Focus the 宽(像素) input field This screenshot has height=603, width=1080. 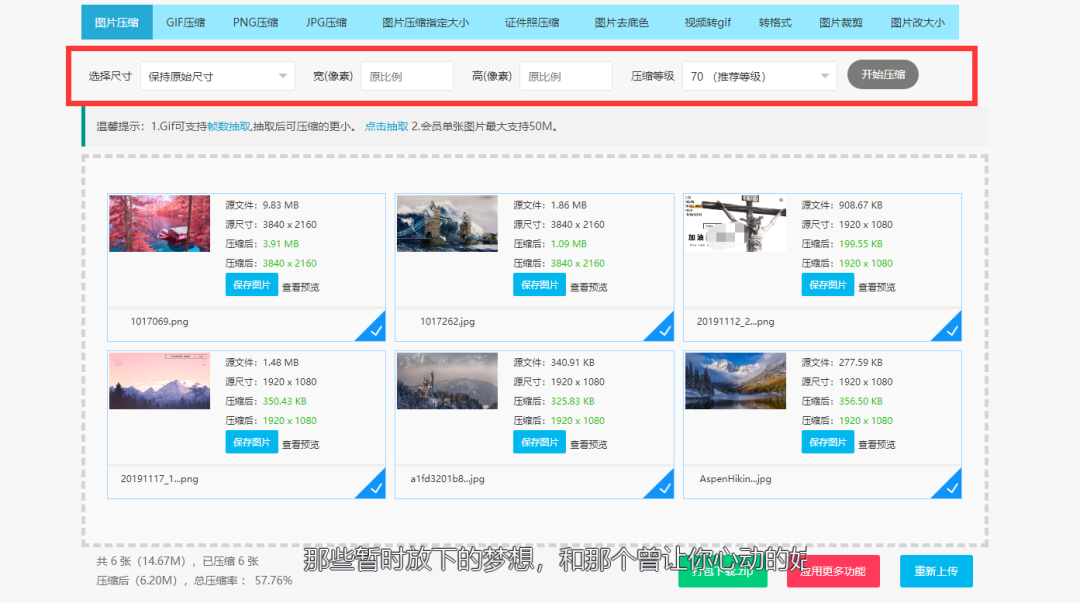(x=407, y=76)
